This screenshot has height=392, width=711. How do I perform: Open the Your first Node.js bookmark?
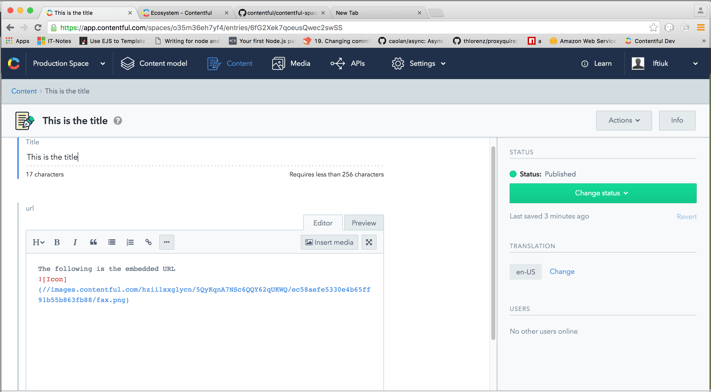coord(262,41)
